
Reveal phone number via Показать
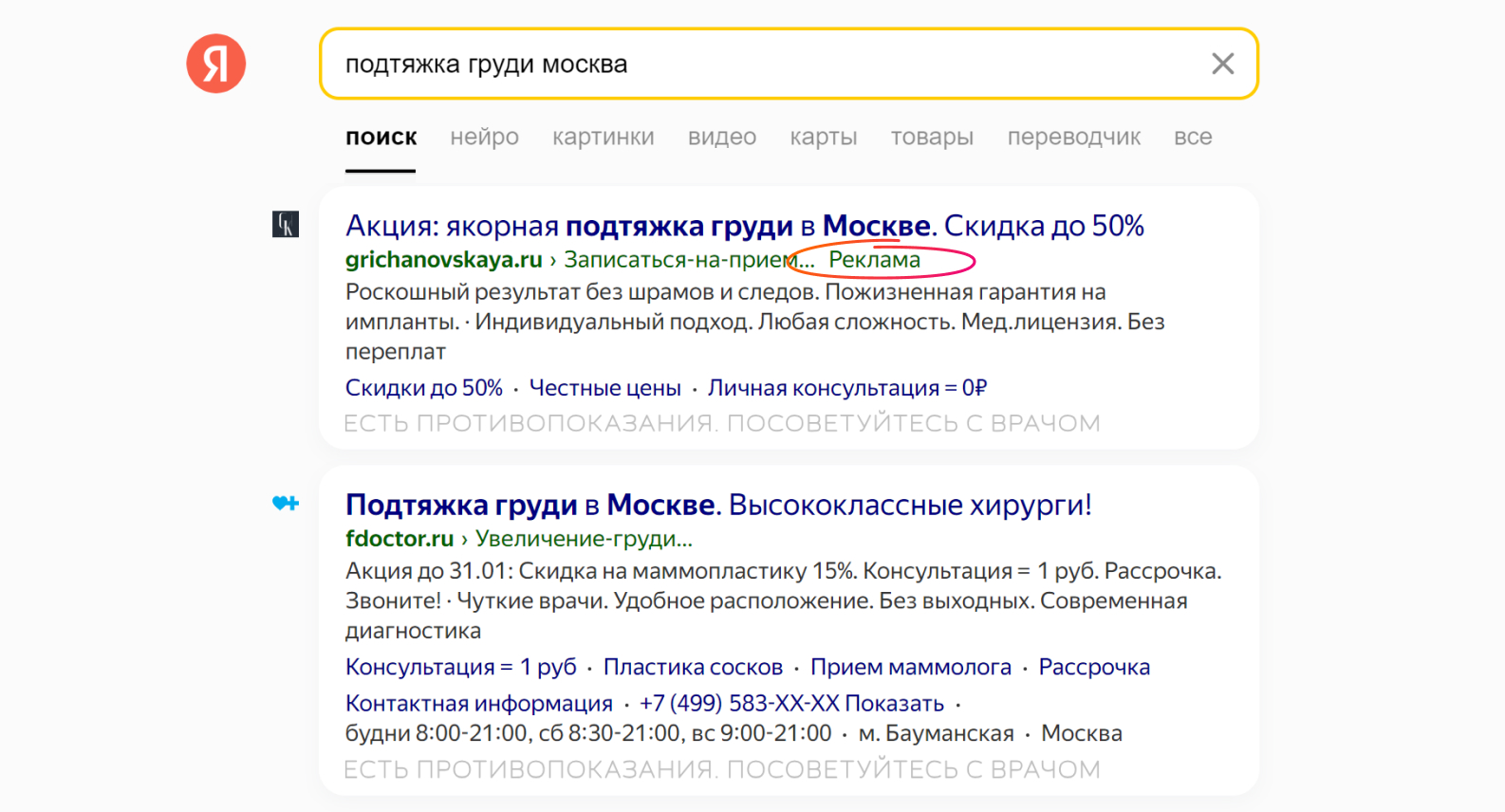click(894, 704)
